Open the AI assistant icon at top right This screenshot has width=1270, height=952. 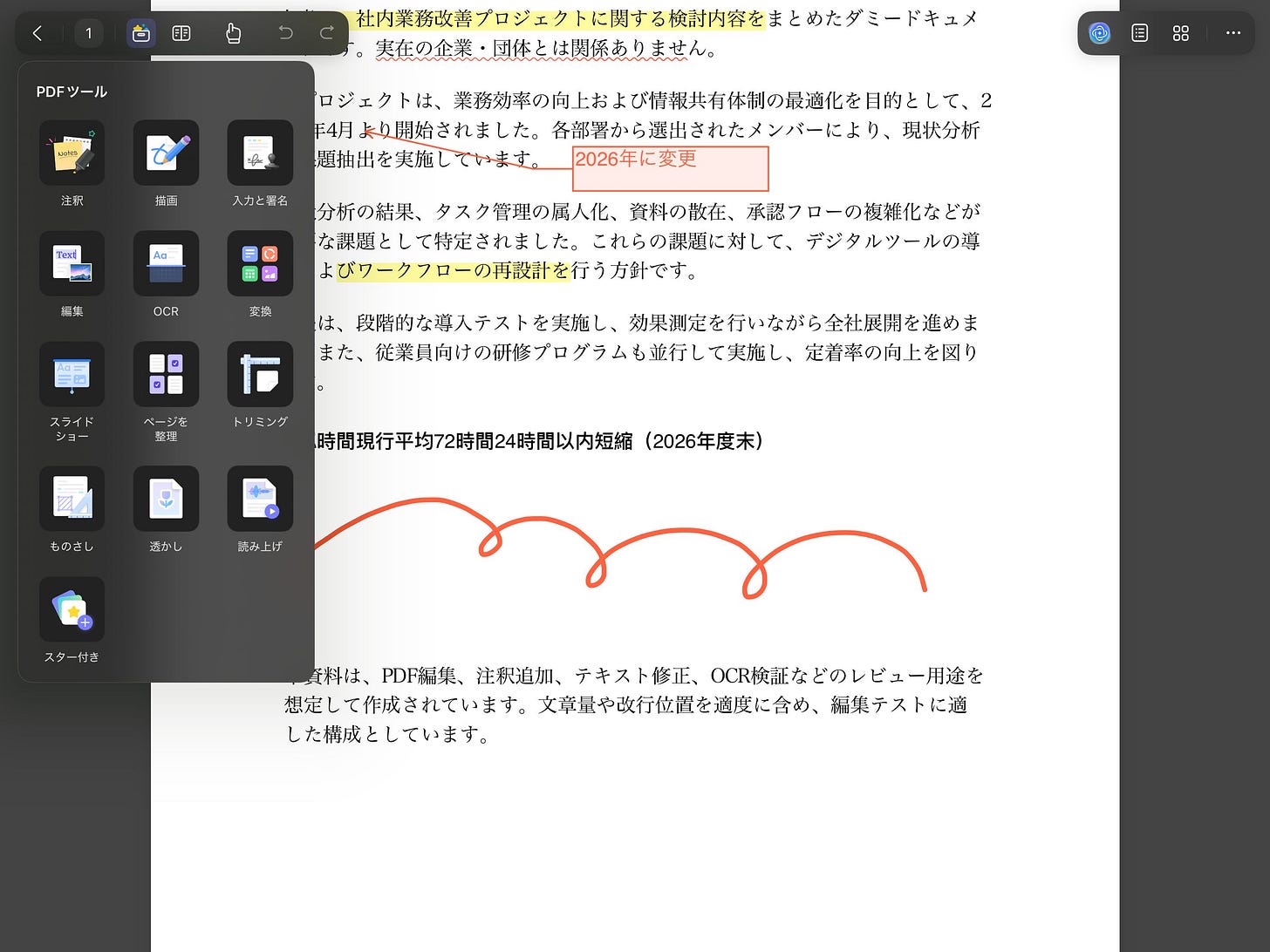1099,33
